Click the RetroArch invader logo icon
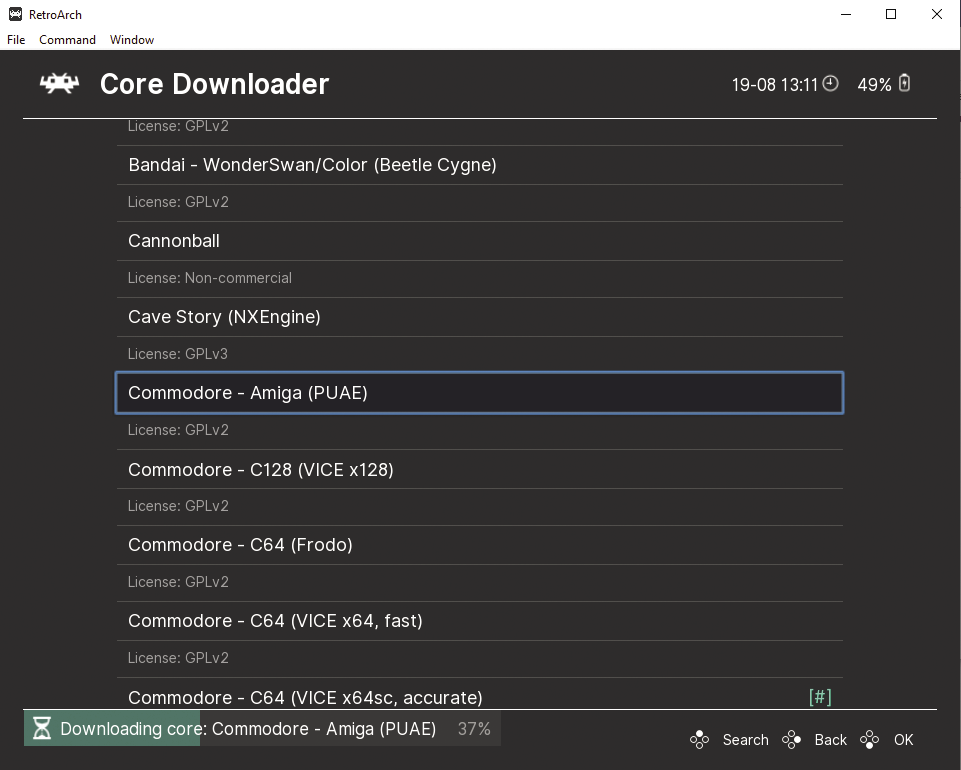Viewport: 961px width, 770px height. [59, 84]
